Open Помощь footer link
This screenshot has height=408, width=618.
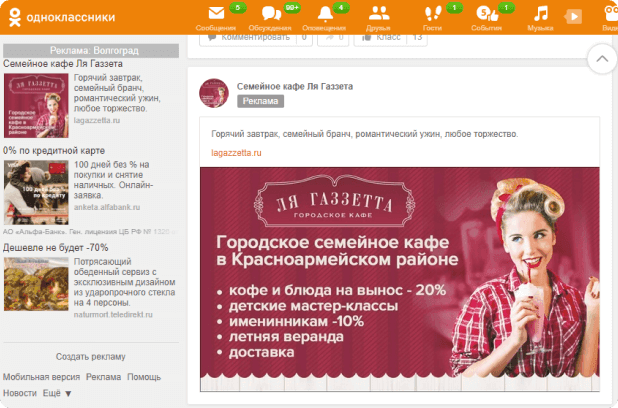[144, 377]
